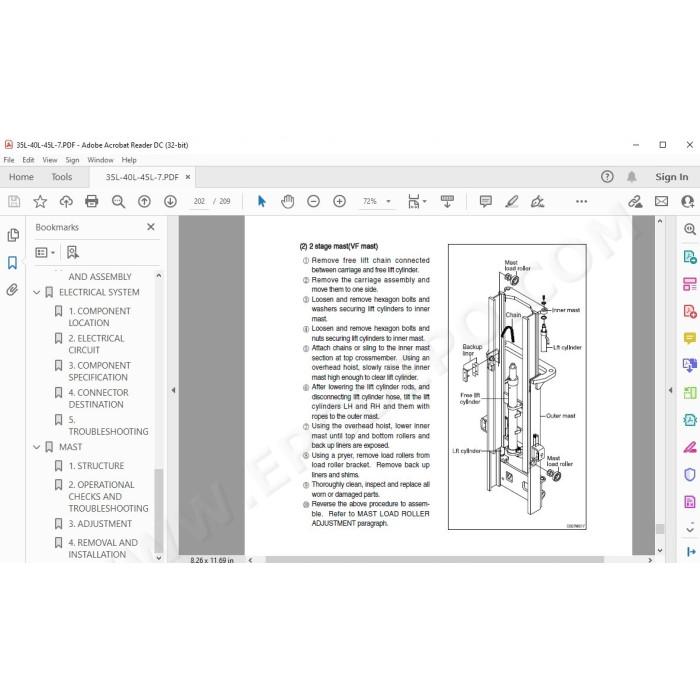Open bookmark 4. CONNECTOR DESTINATION

tap(98, 399)
